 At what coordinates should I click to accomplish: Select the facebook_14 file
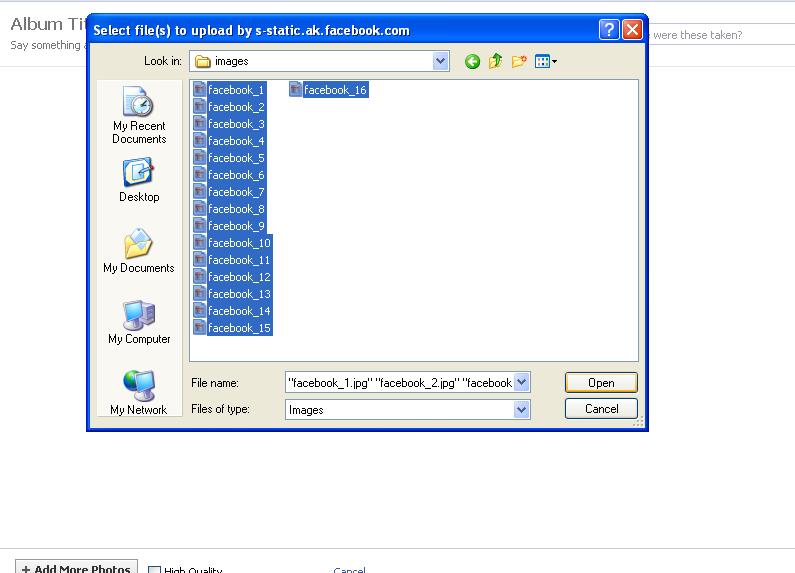click(x=233, y=311)
